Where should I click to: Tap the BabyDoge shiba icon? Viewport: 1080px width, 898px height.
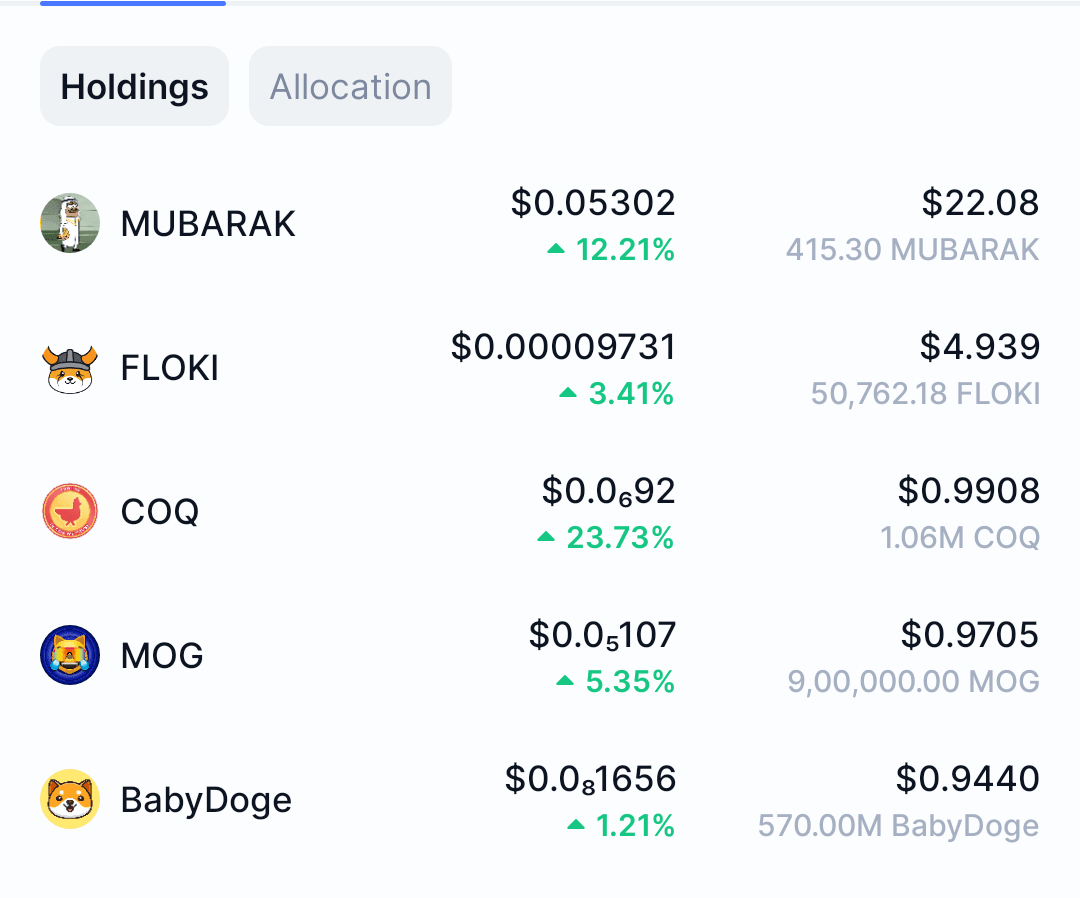click(70, 799)
